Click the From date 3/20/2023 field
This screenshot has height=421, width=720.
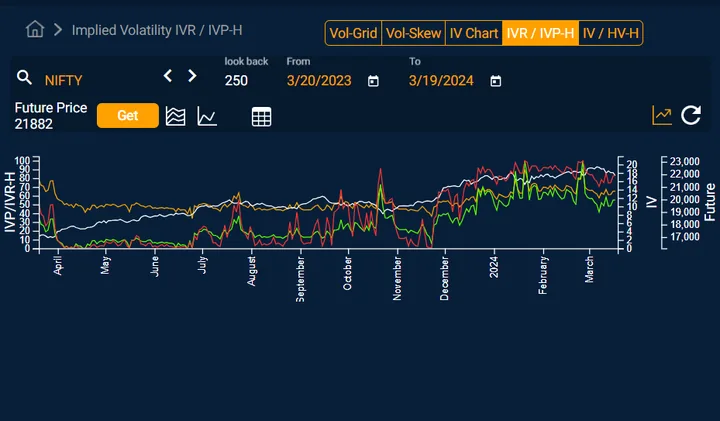pyautogui.click(x=319, y=81)
